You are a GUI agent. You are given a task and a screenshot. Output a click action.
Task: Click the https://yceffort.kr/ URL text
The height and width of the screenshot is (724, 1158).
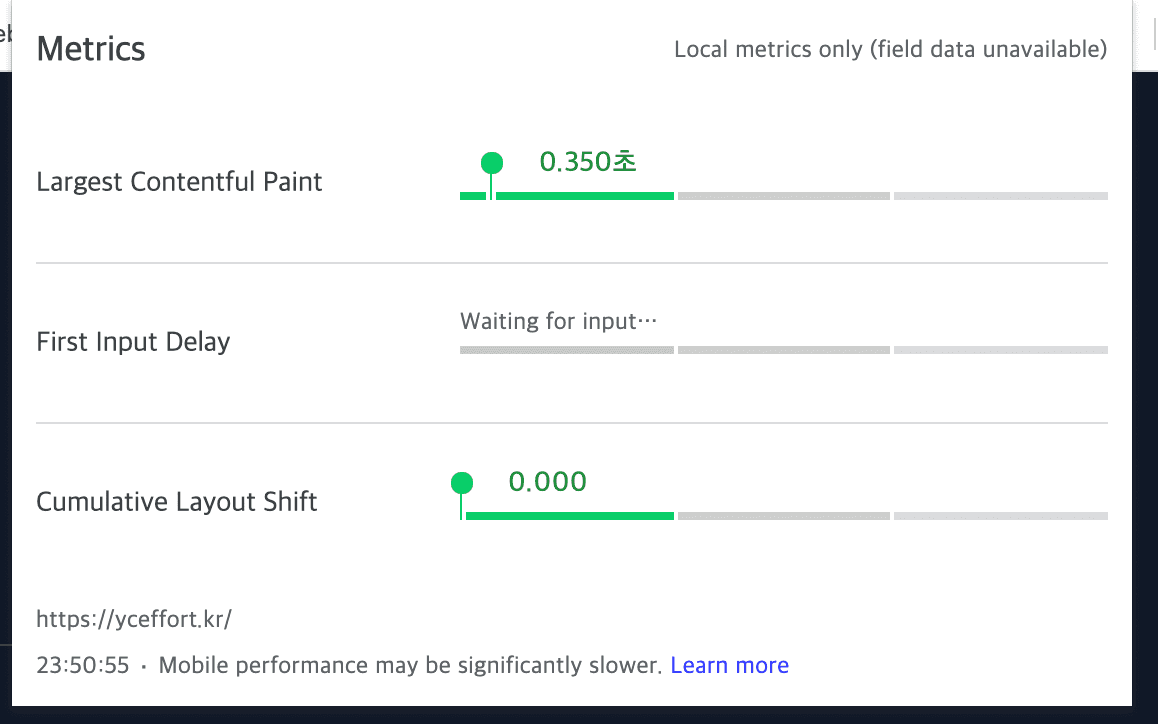point(134,619)
